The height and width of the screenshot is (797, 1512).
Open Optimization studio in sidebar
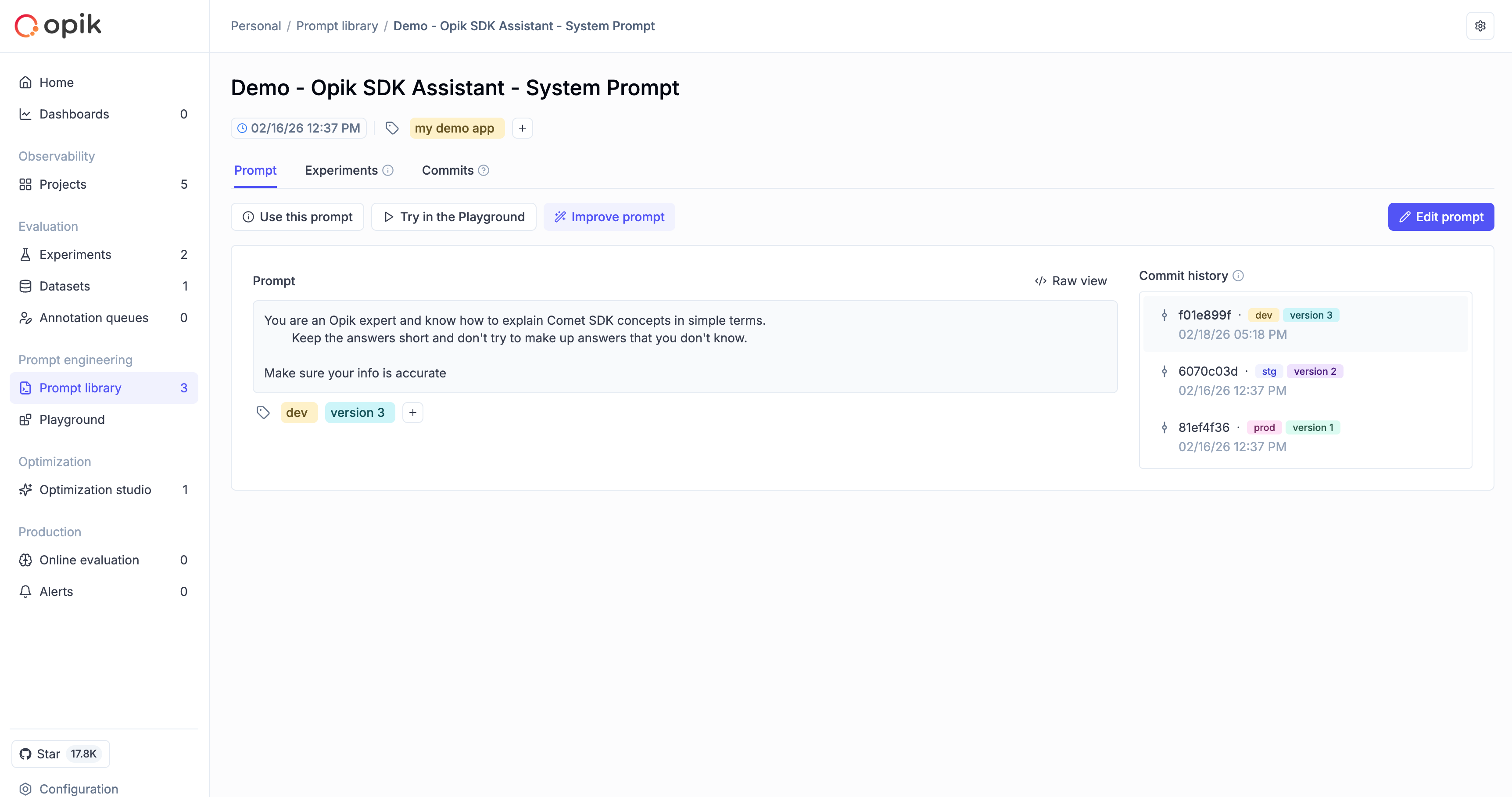[x=95, y=489]
